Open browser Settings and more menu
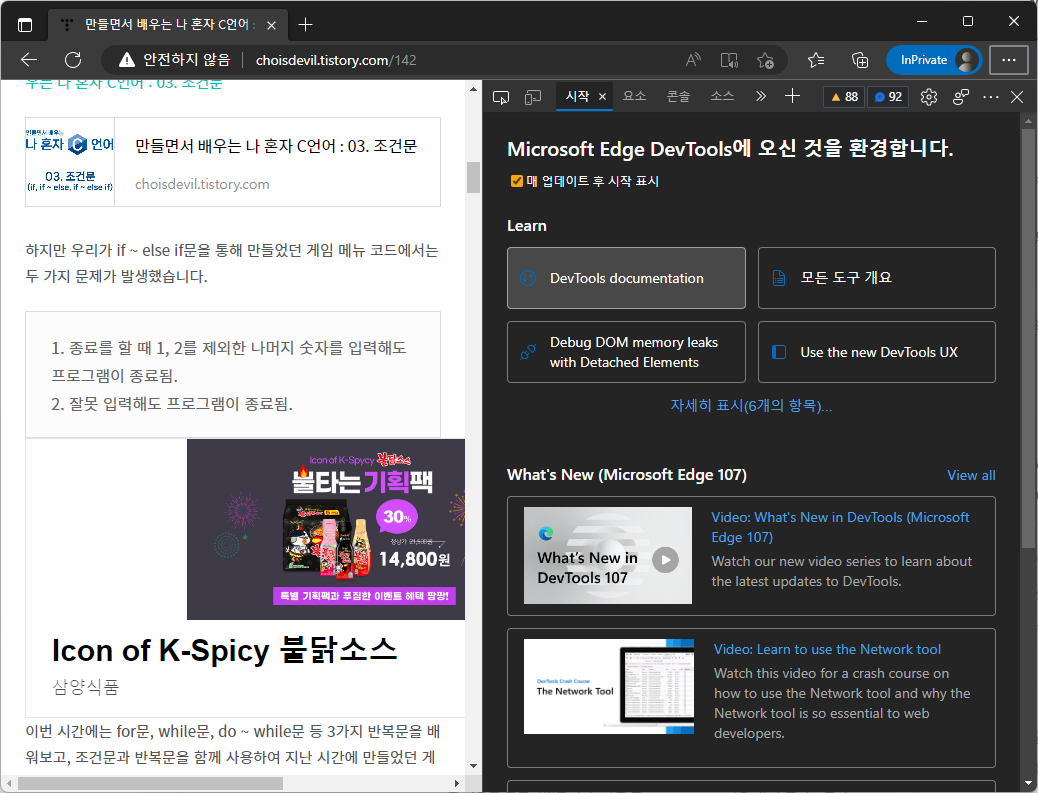This screenshot has width=1038, height=793. point(1008,60)
